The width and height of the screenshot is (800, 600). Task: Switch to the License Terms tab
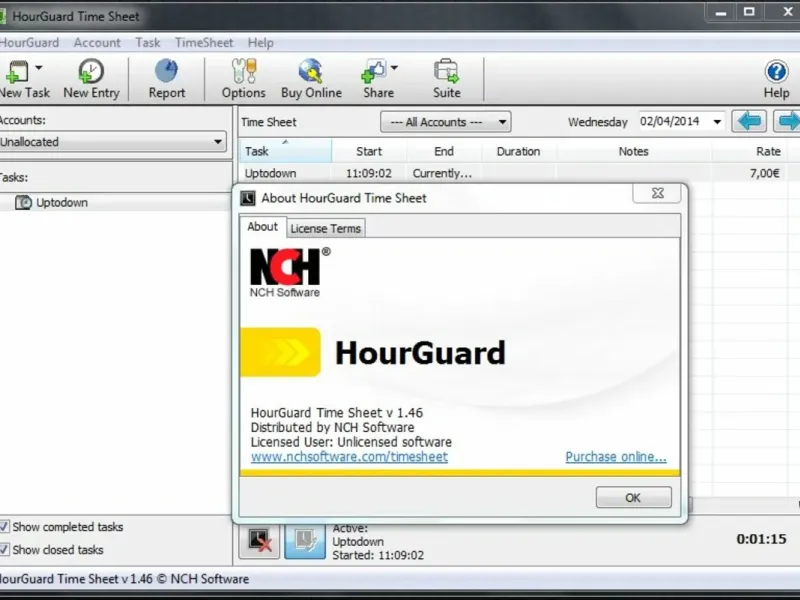[326, 229]
